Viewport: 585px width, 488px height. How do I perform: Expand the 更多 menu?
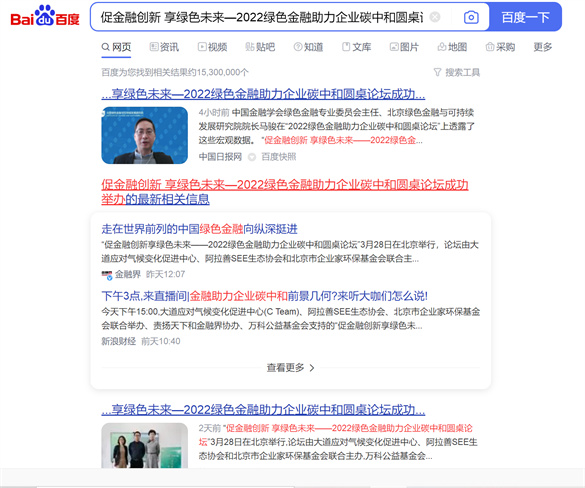point(542,47)
